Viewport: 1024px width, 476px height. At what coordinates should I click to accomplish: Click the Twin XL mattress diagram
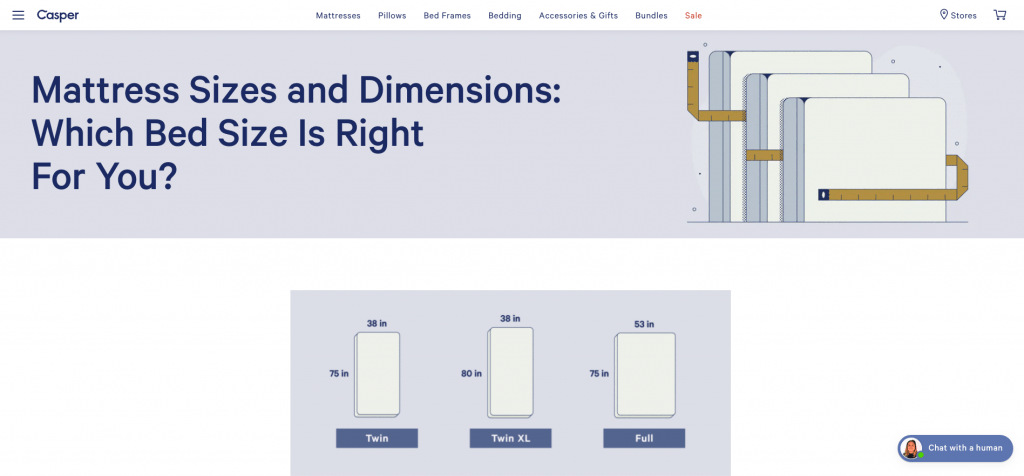pos(511,372)
